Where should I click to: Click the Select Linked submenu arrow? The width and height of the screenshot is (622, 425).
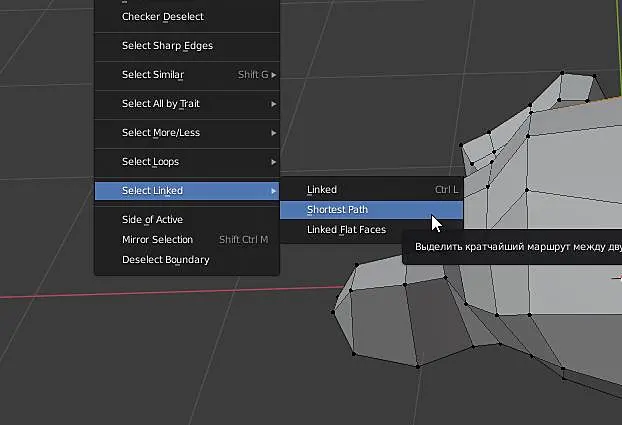(x=274, y=191)
